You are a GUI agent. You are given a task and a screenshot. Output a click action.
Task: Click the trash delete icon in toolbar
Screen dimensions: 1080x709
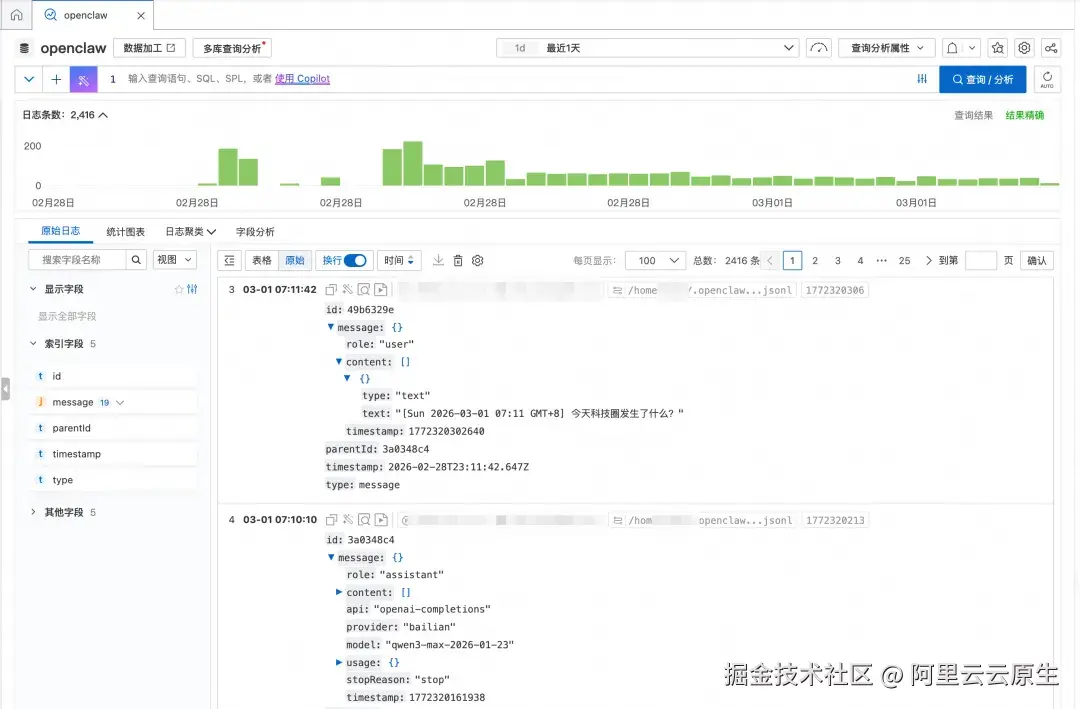458,260
